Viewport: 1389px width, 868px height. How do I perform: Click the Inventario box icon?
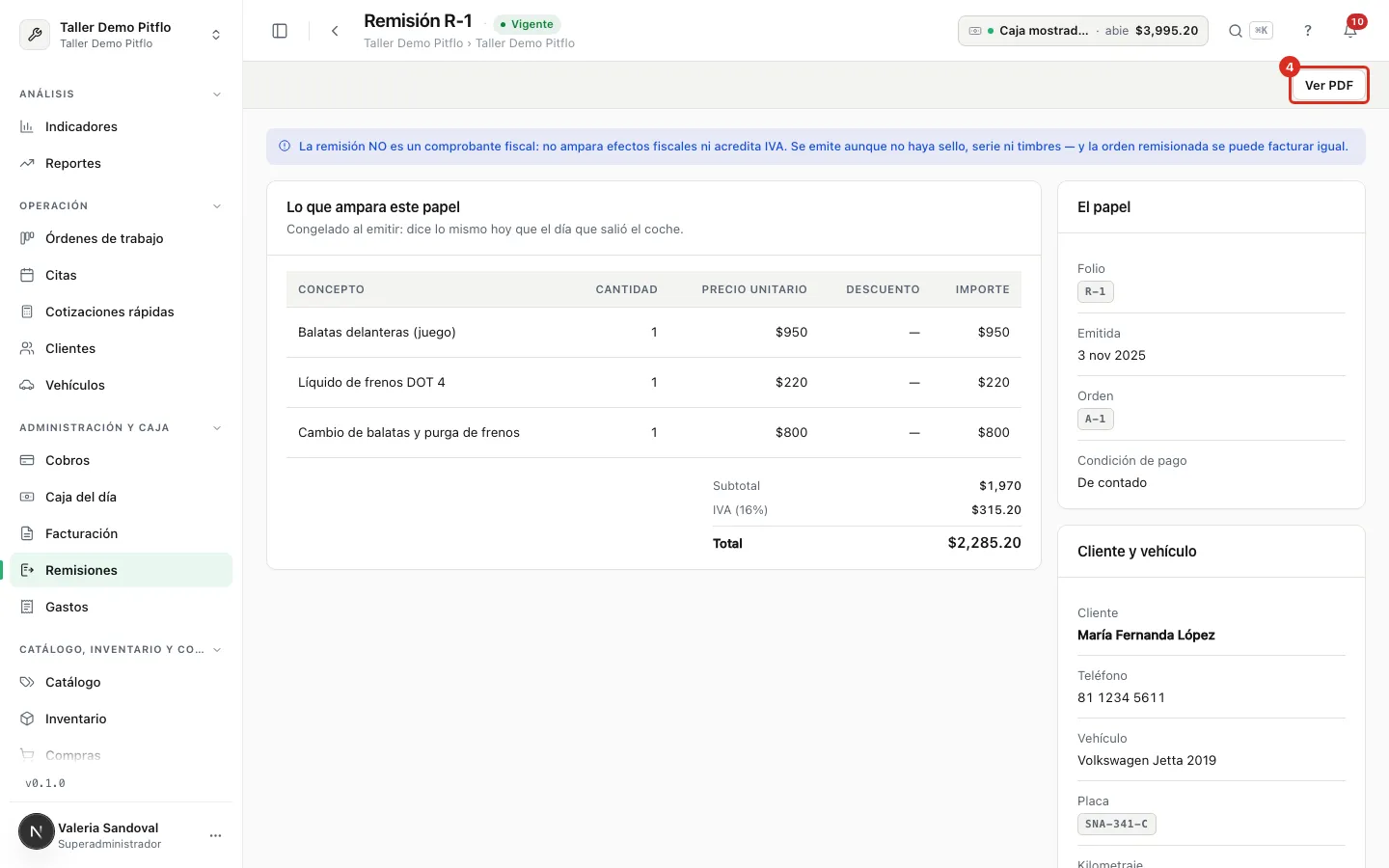point(27,719)
